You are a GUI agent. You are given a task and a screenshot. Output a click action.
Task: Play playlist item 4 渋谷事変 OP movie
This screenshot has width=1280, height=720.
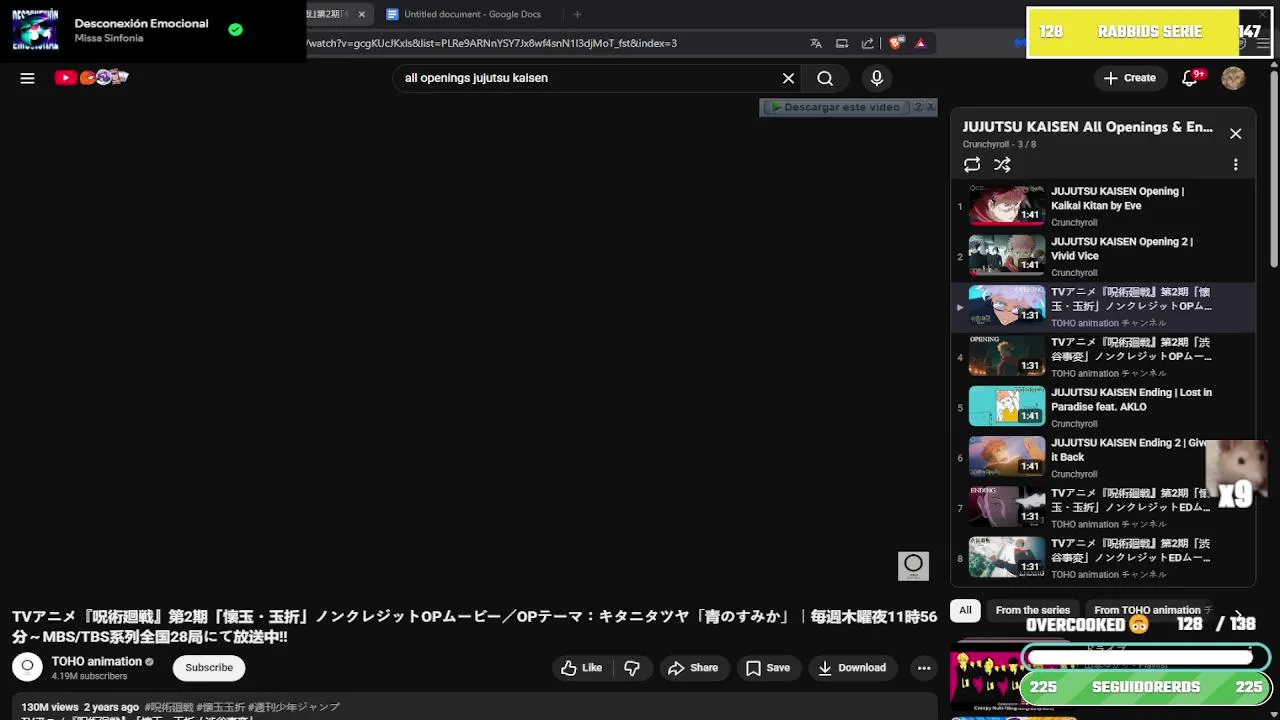coord(1103,358)
